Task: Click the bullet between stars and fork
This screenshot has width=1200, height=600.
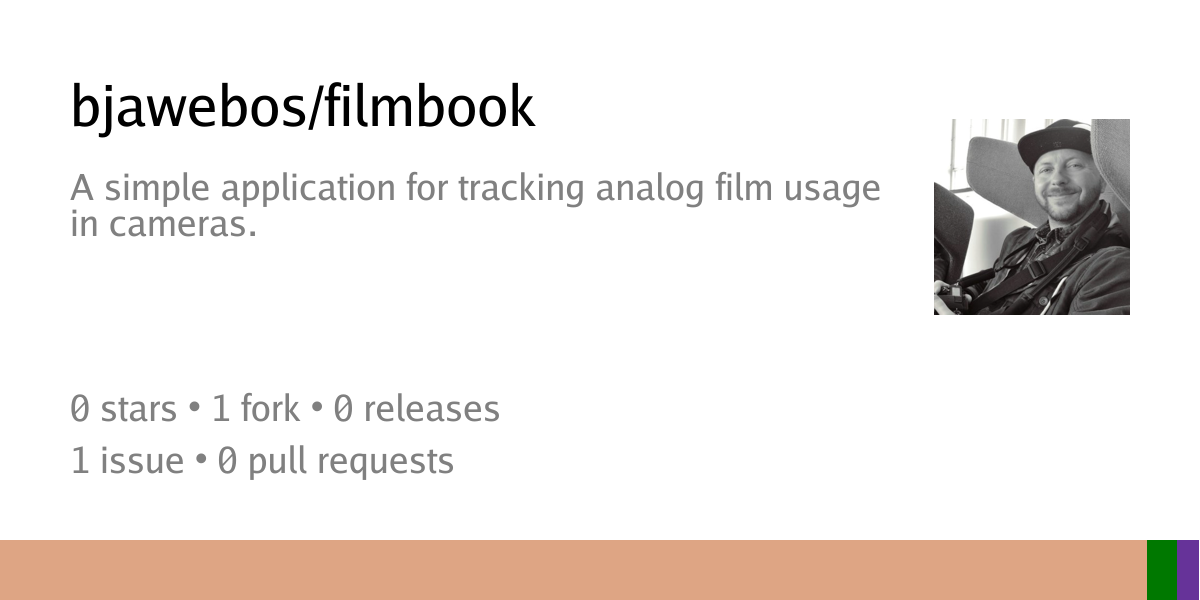Action: pyautogui.click(x=194, y=410)
